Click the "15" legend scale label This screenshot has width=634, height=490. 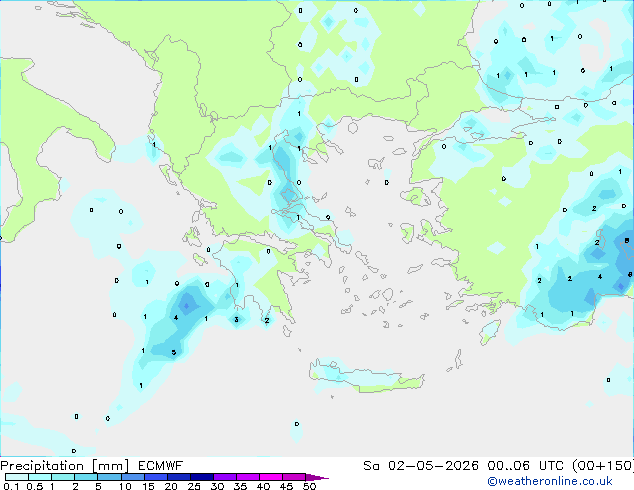(148, 486)
